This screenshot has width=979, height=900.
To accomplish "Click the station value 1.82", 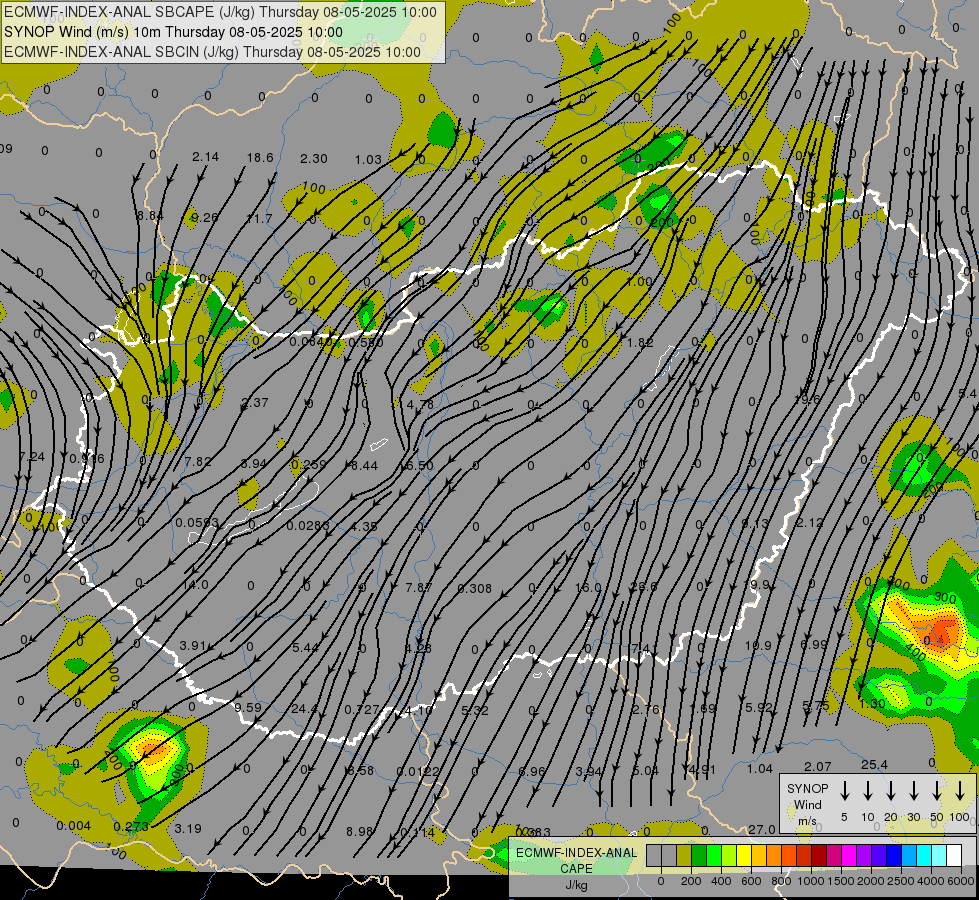I will click(641, 342).
